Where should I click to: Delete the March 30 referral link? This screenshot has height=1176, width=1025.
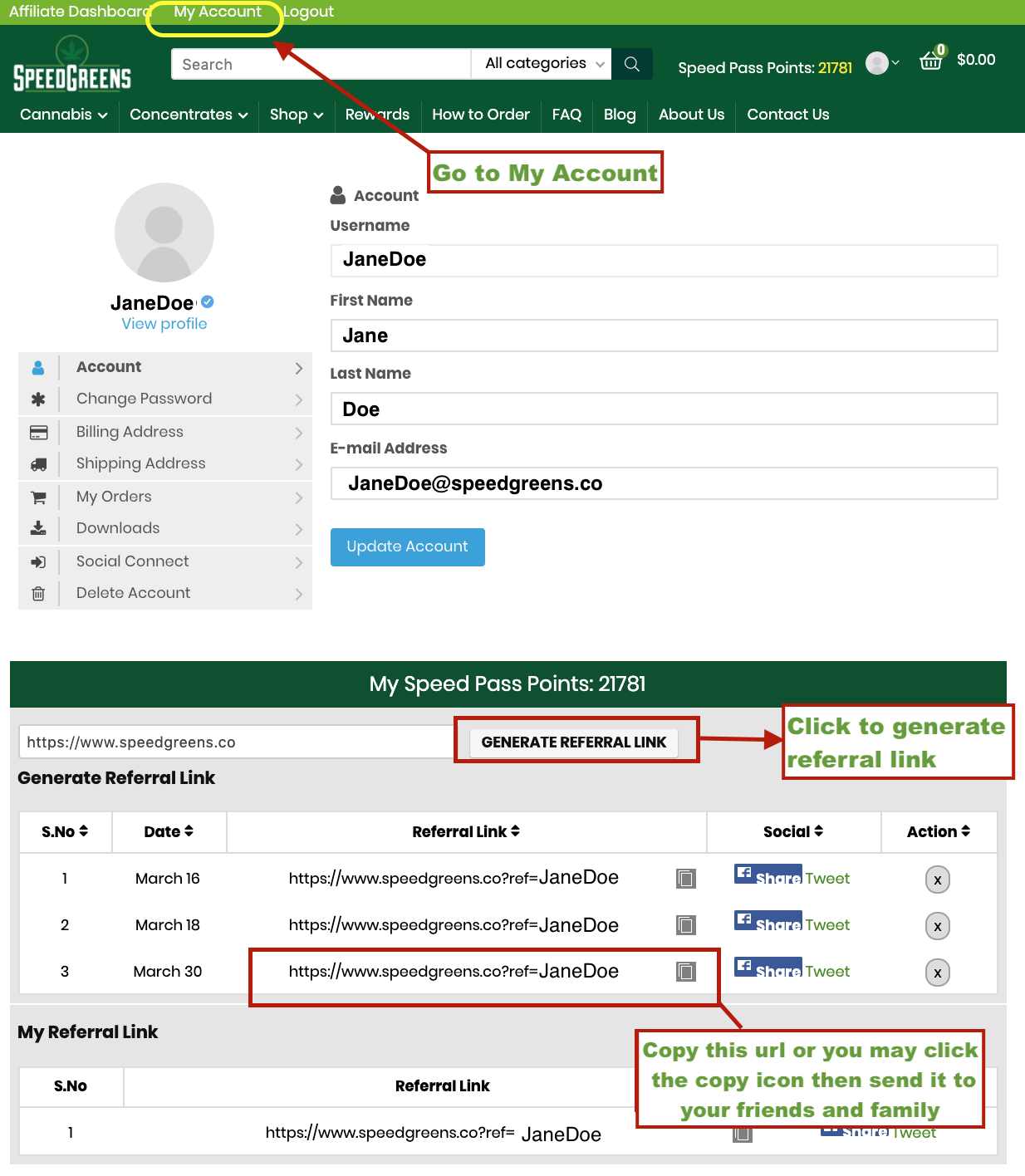[938, 973]
